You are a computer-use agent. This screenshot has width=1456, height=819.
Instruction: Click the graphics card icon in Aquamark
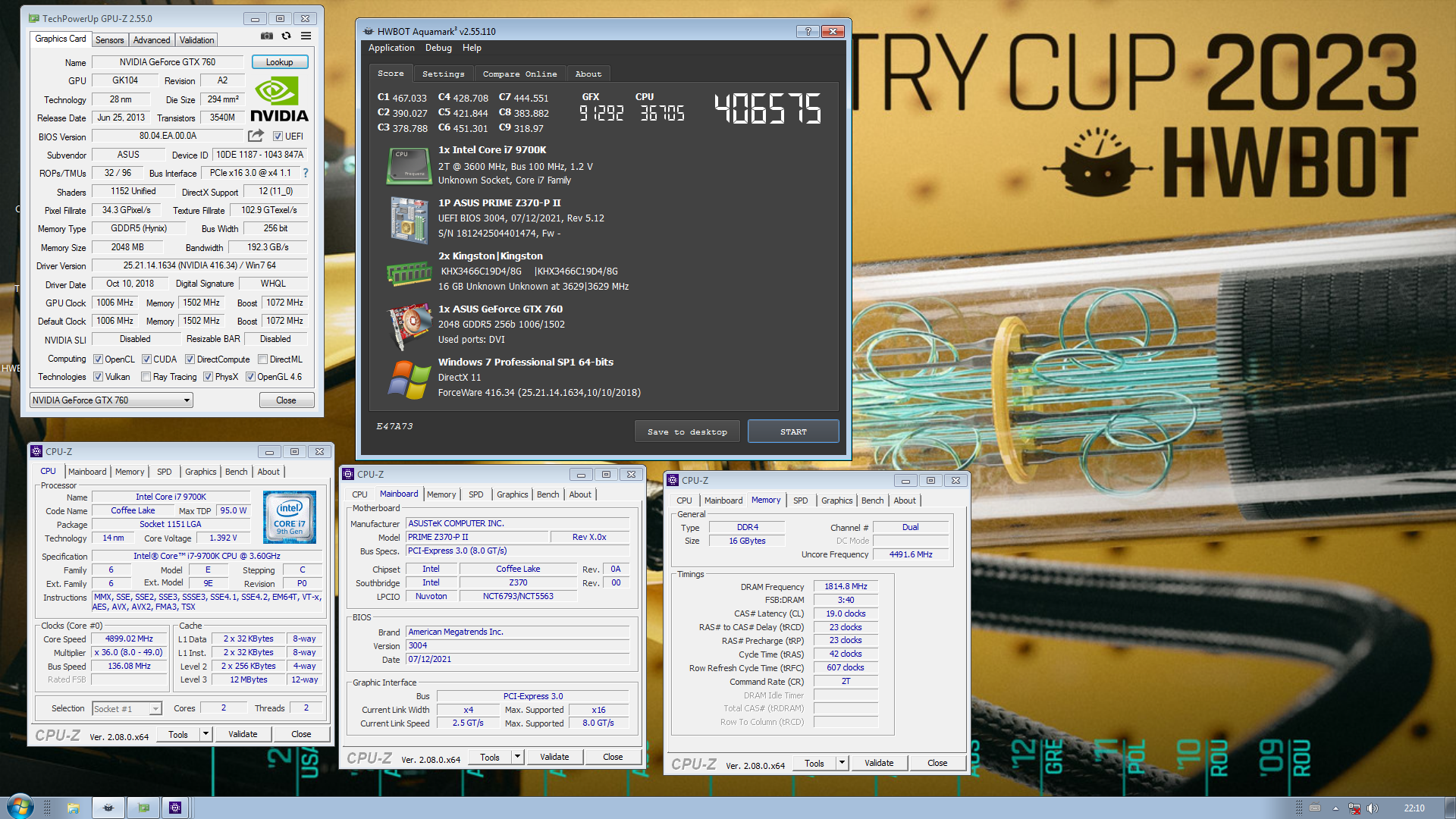click(x=409, y=327)
